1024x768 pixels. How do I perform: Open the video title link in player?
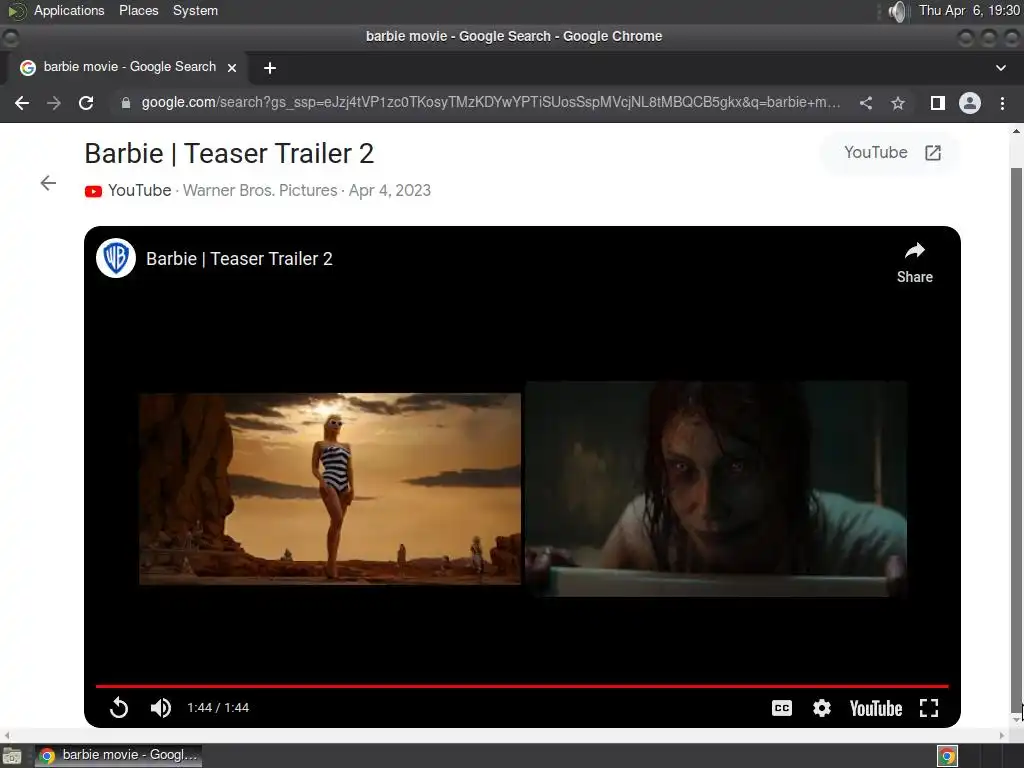click(x=239, y=259)
